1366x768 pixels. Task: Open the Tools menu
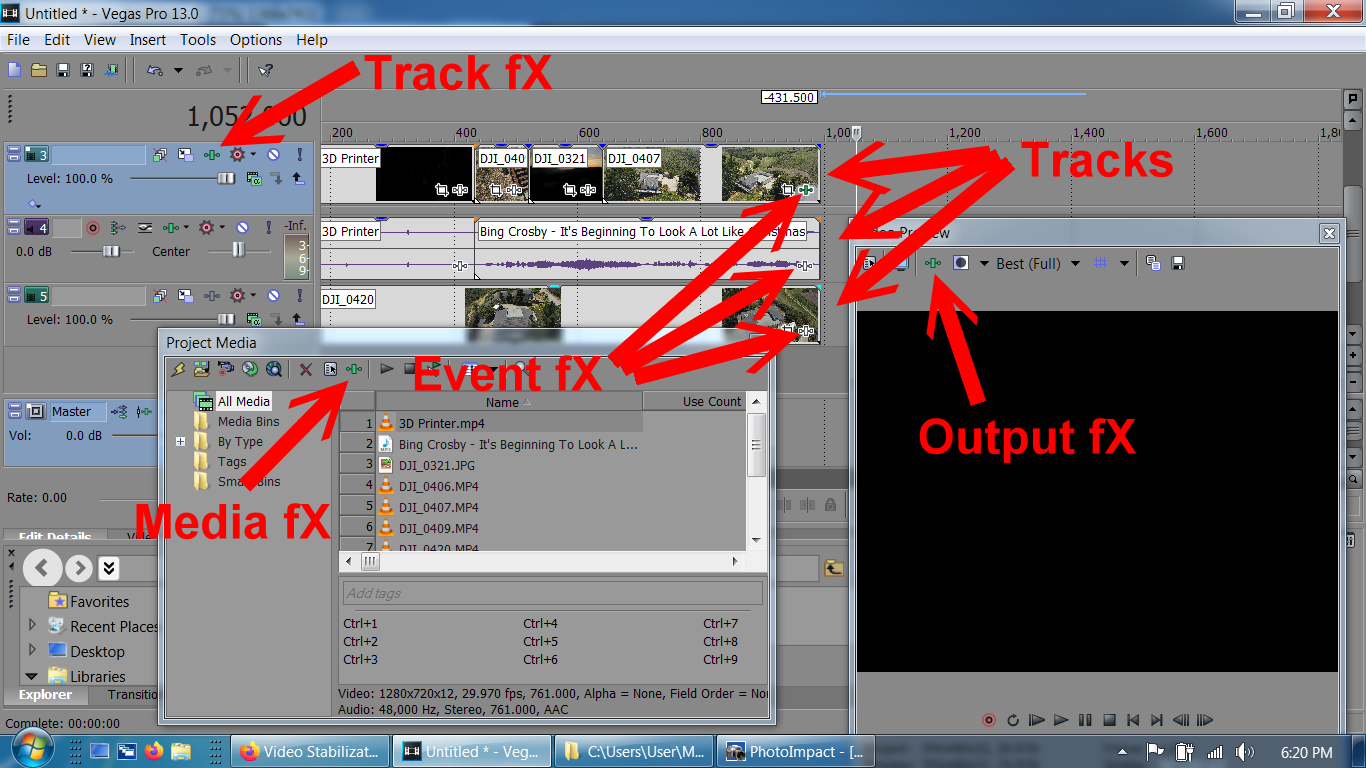tap(198, 40)
